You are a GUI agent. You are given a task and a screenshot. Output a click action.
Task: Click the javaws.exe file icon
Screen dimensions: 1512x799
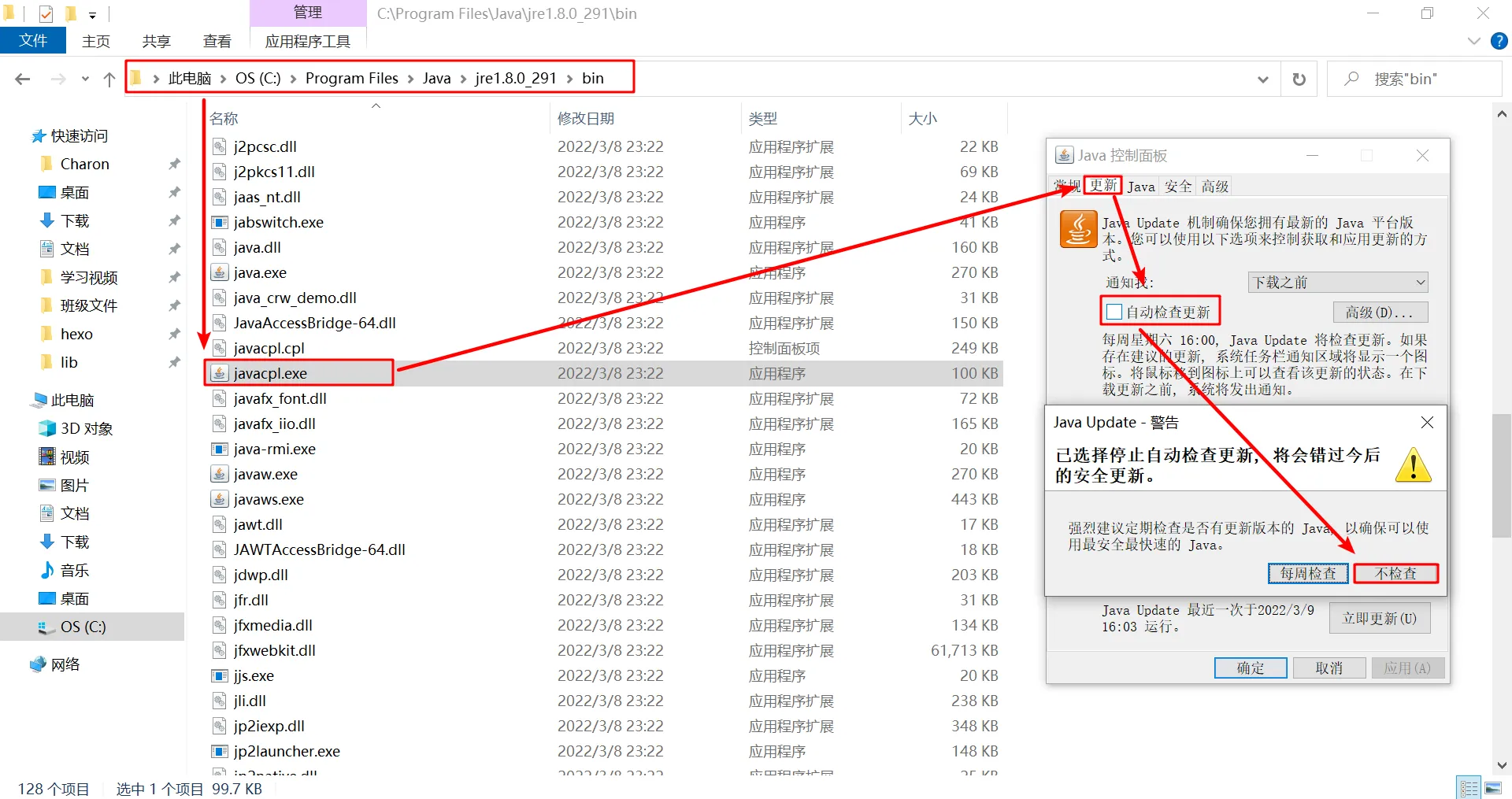click(220, 499)
